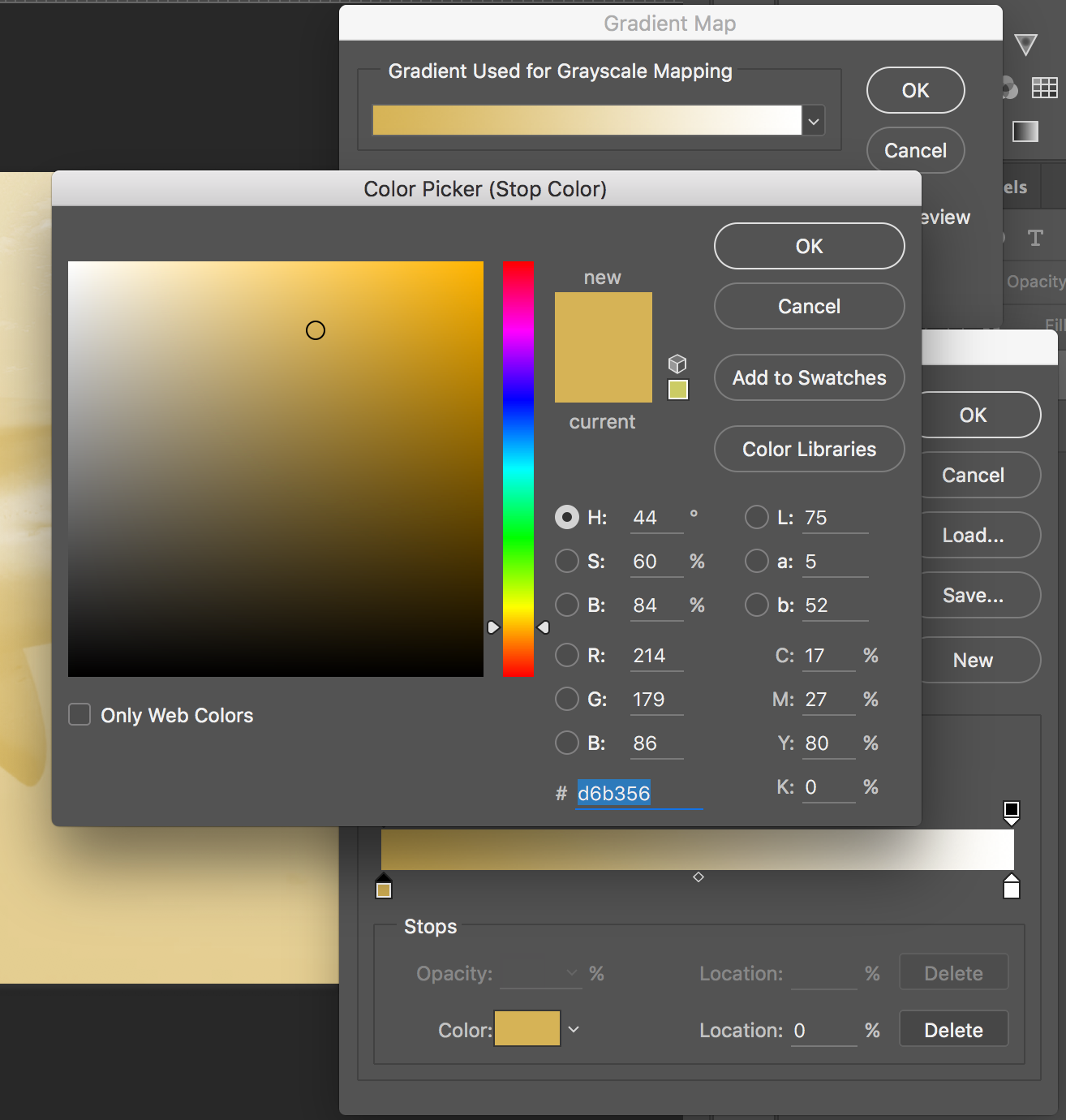1066x1120 pixels.
Task: Select the Lab 'a' radio button
Action: pyautogui.click(x=757, y=561)
